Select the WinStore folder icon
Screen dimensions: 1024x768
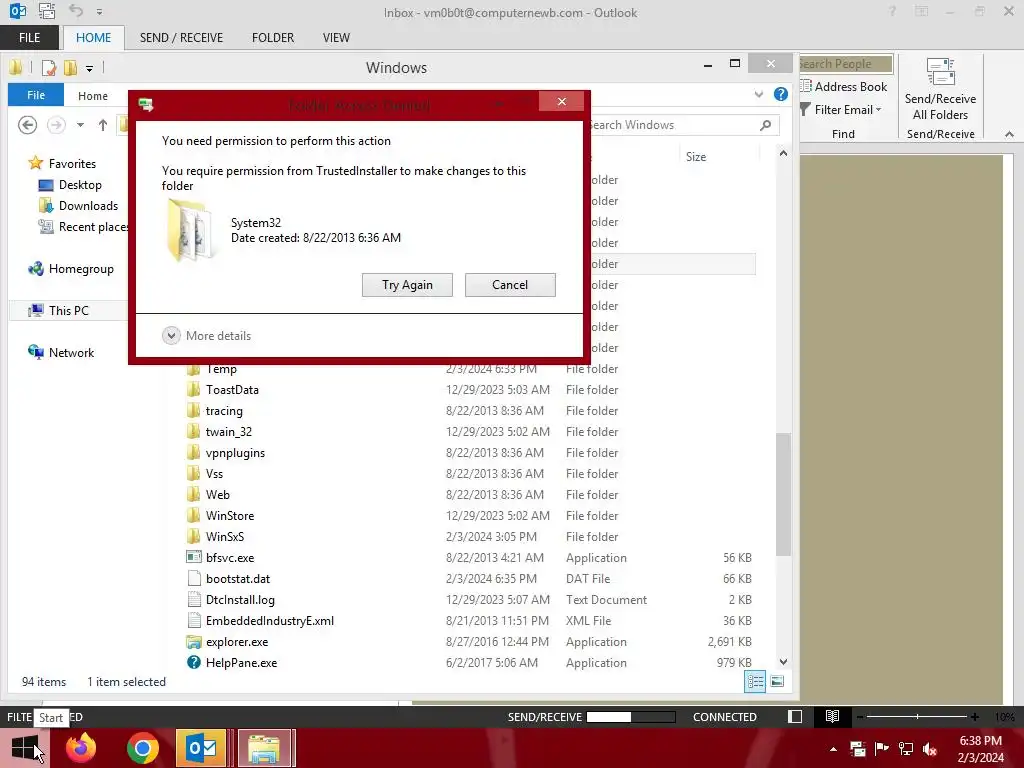194,515
